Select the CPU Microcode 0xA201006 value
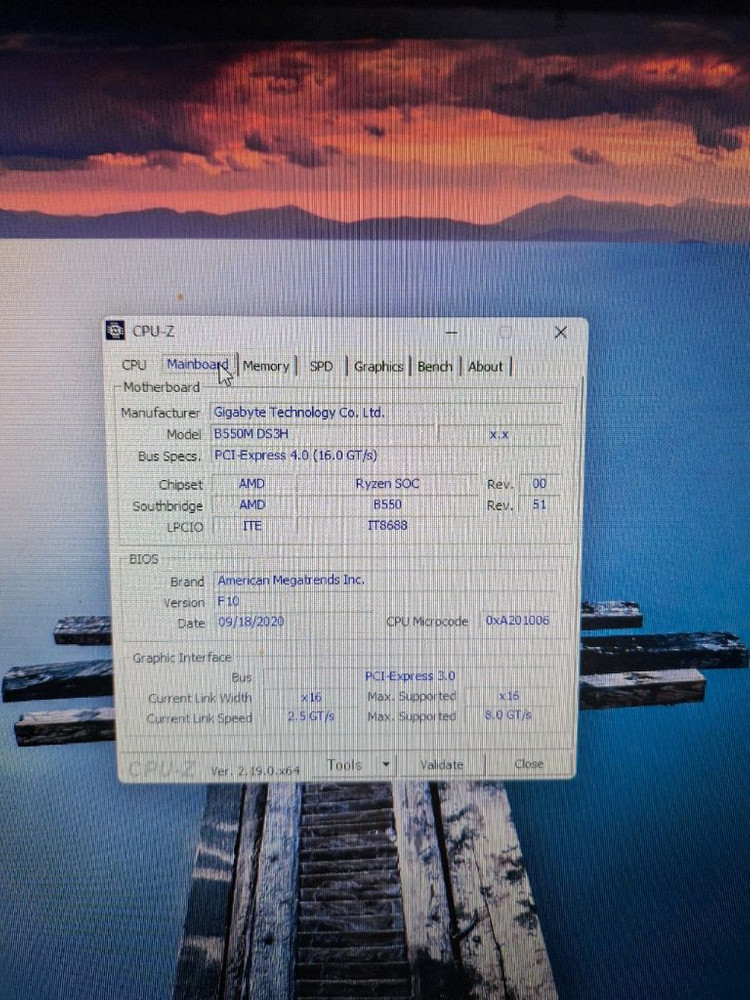The height and width of the screenshot is (1000, 750). click(518, 621)
